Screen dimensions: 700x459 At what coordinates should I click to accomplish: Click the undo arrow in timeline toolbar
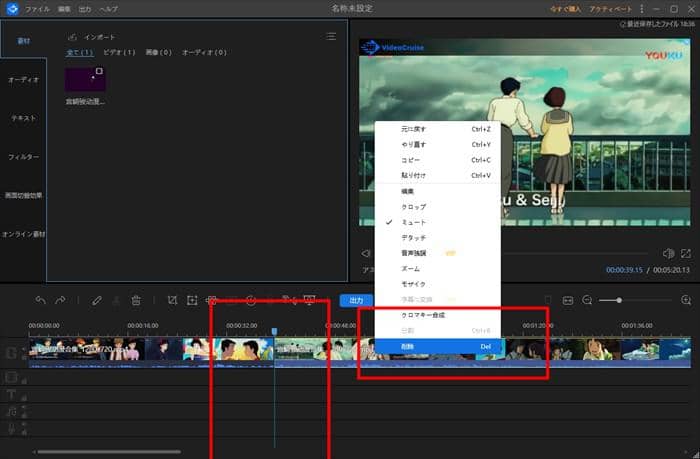point(41,300)
